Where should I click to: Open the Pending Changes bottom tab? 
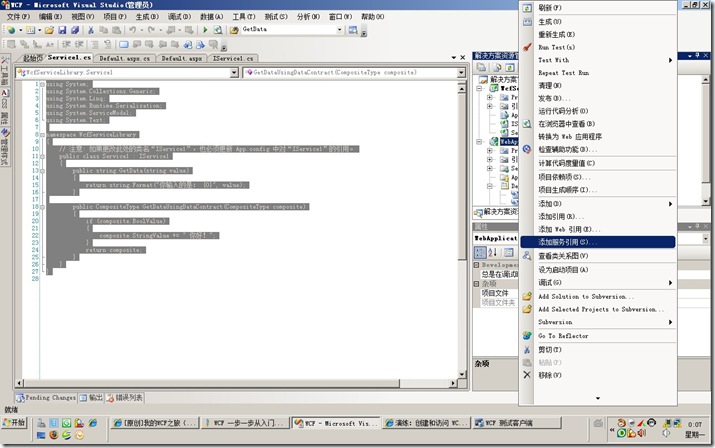coord(46,398)
